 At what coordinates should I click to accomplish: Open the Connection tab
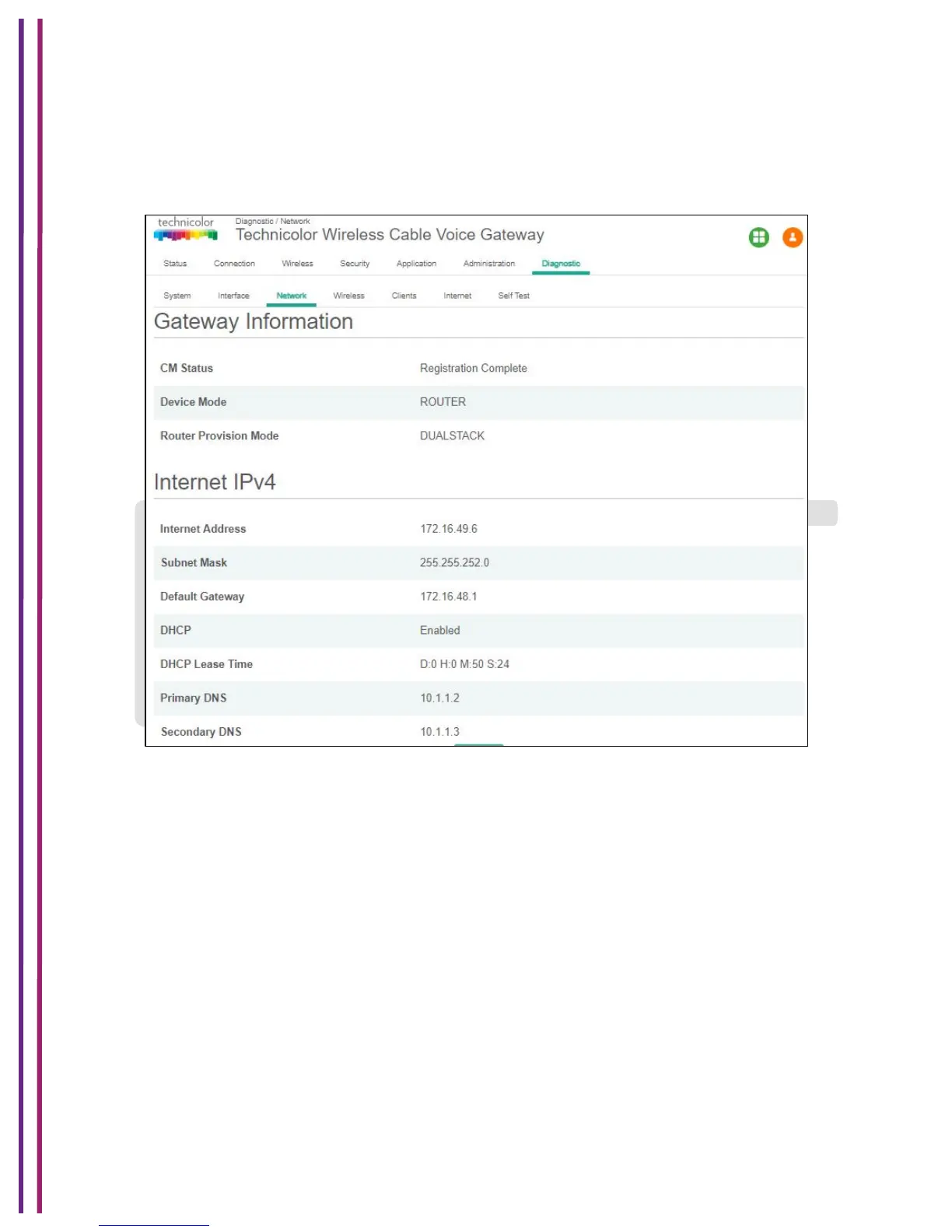(234, 264)
